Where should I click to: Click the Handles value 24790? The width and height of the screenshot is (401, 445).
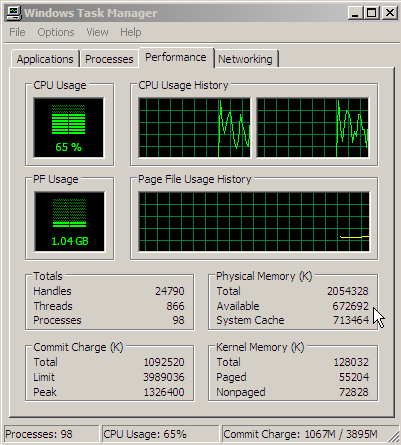pos(170,291)
